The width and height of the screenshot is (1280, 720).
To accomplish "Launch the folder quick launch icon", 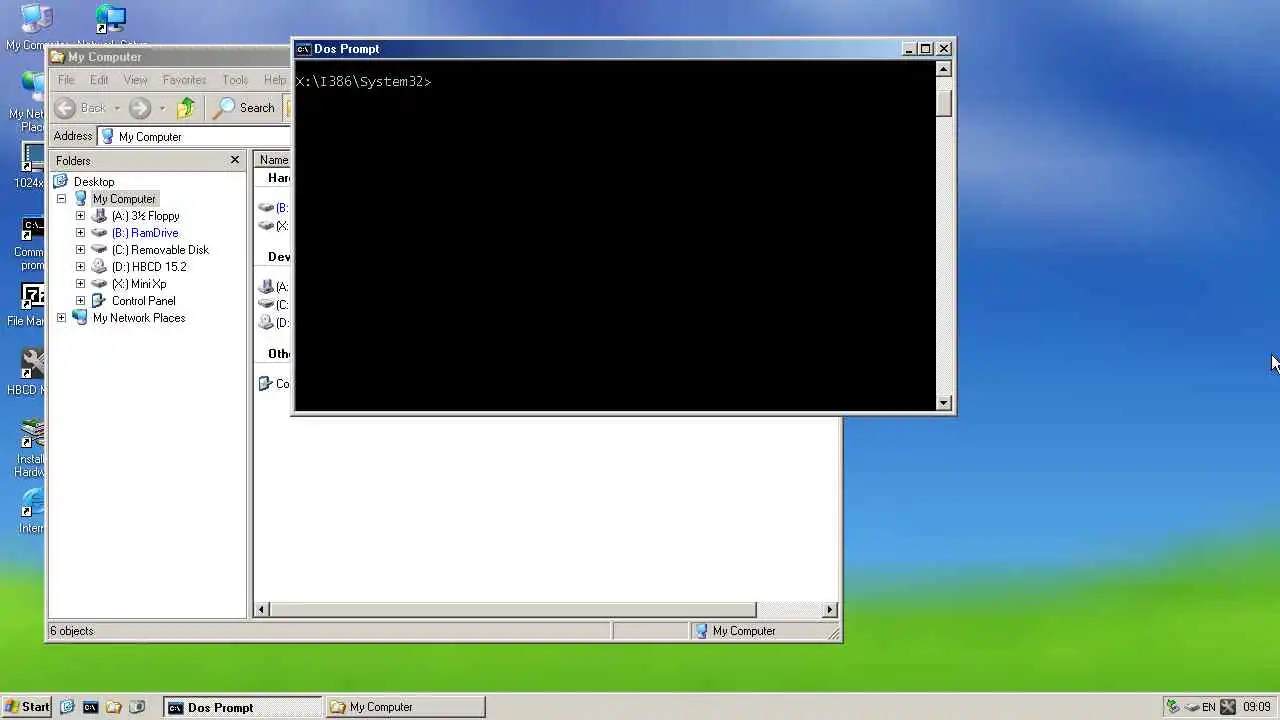I will (113, 707).
